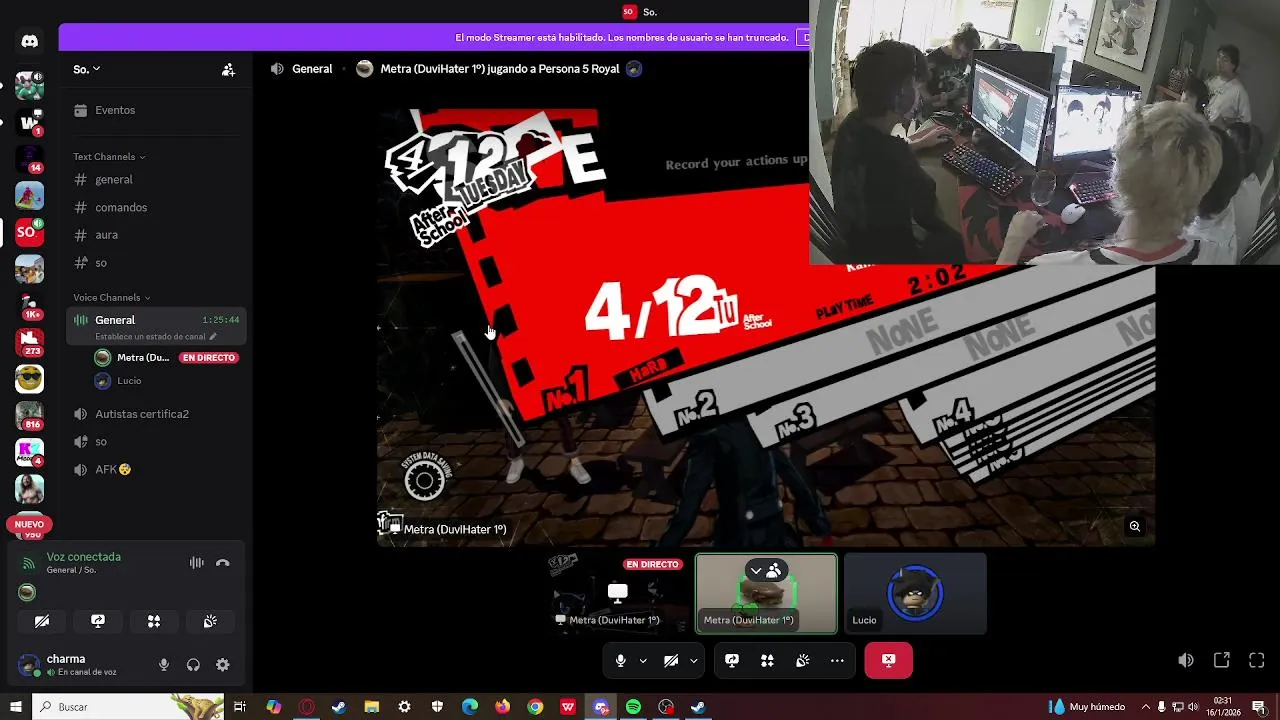
Task: Mute microphone in the user panel
Action: click(164, 665)
